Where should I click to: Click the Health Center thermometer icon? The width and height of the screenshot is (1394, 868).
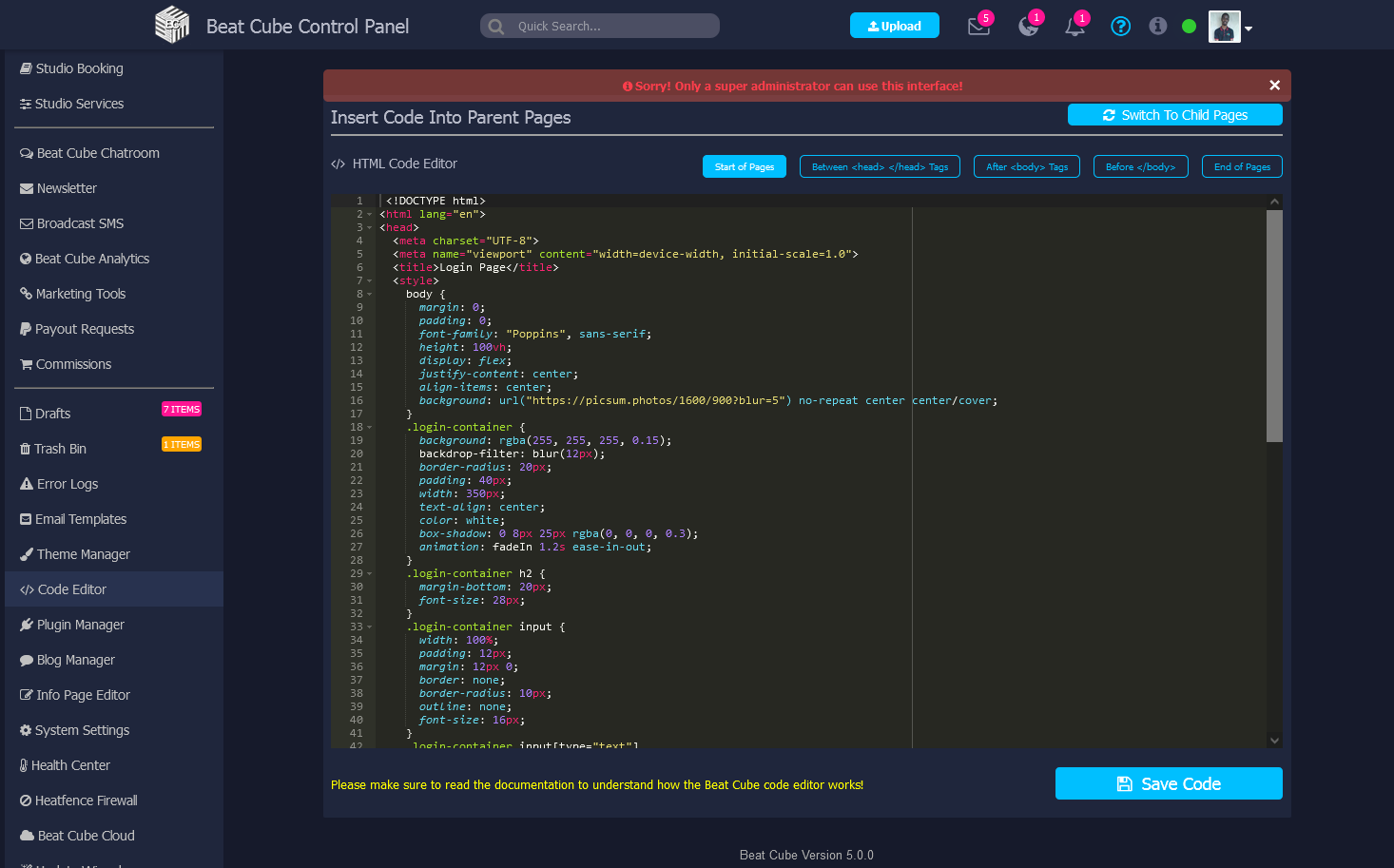pos(25,764)
